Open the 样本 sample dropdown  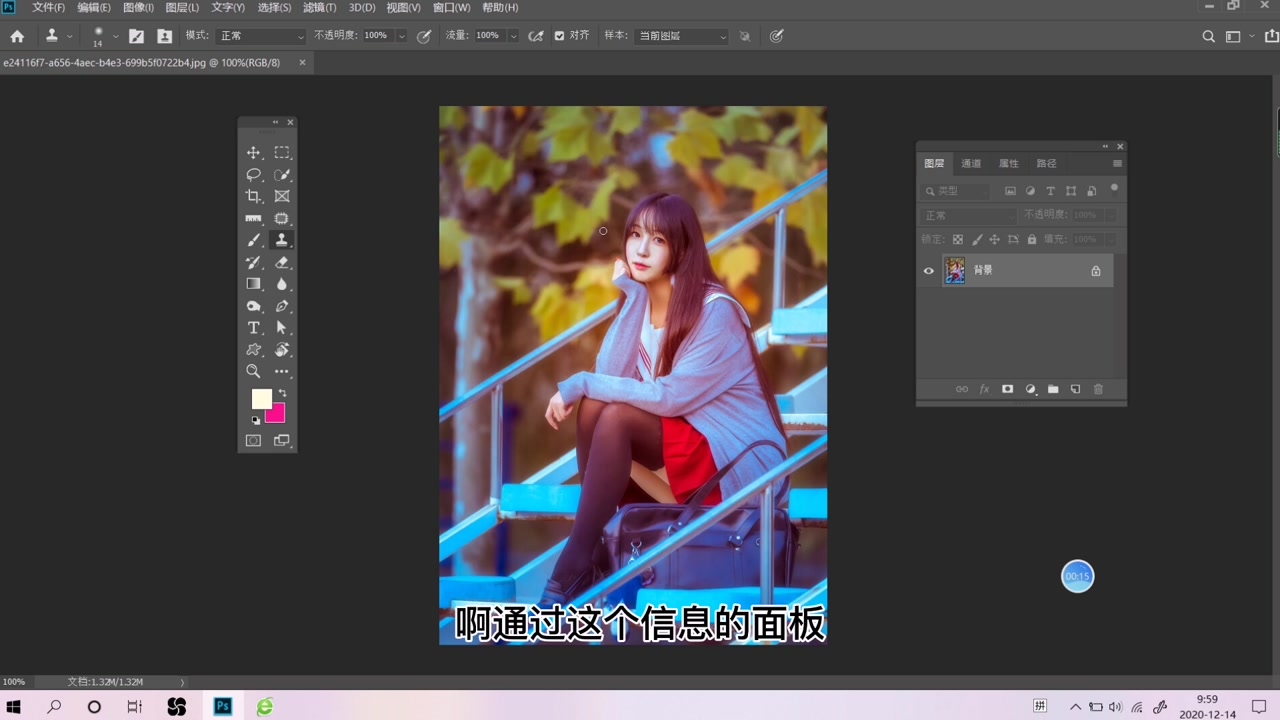point(681,36)
